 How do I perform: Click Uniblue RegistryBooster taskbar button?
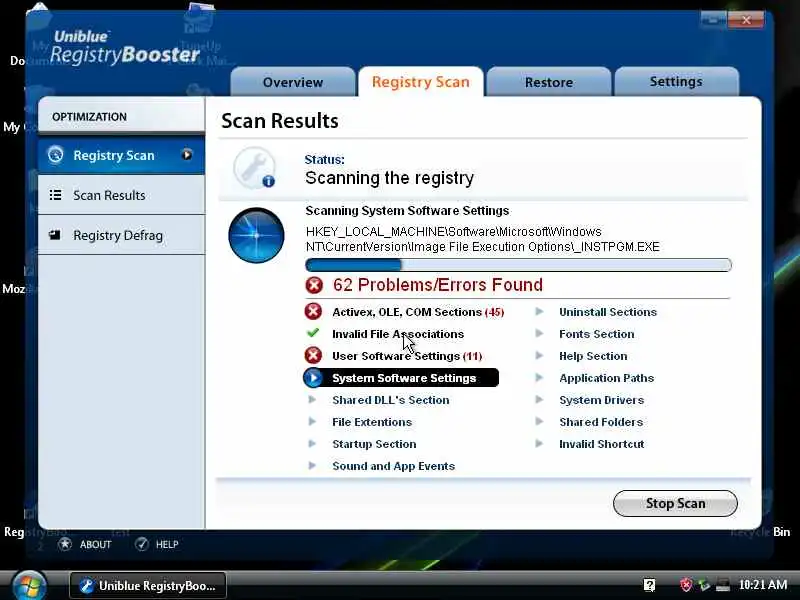[148, 586]
